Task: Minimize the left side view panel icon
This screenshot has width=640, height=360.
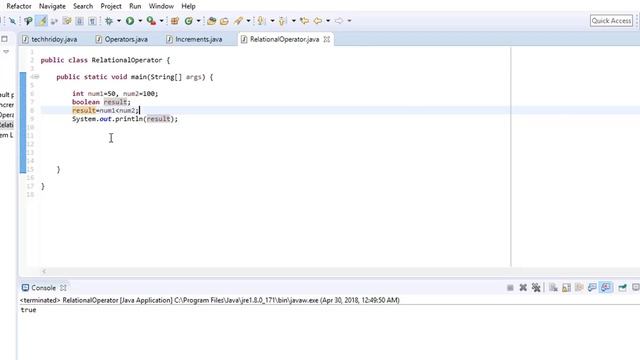Action: coord(4,39)
